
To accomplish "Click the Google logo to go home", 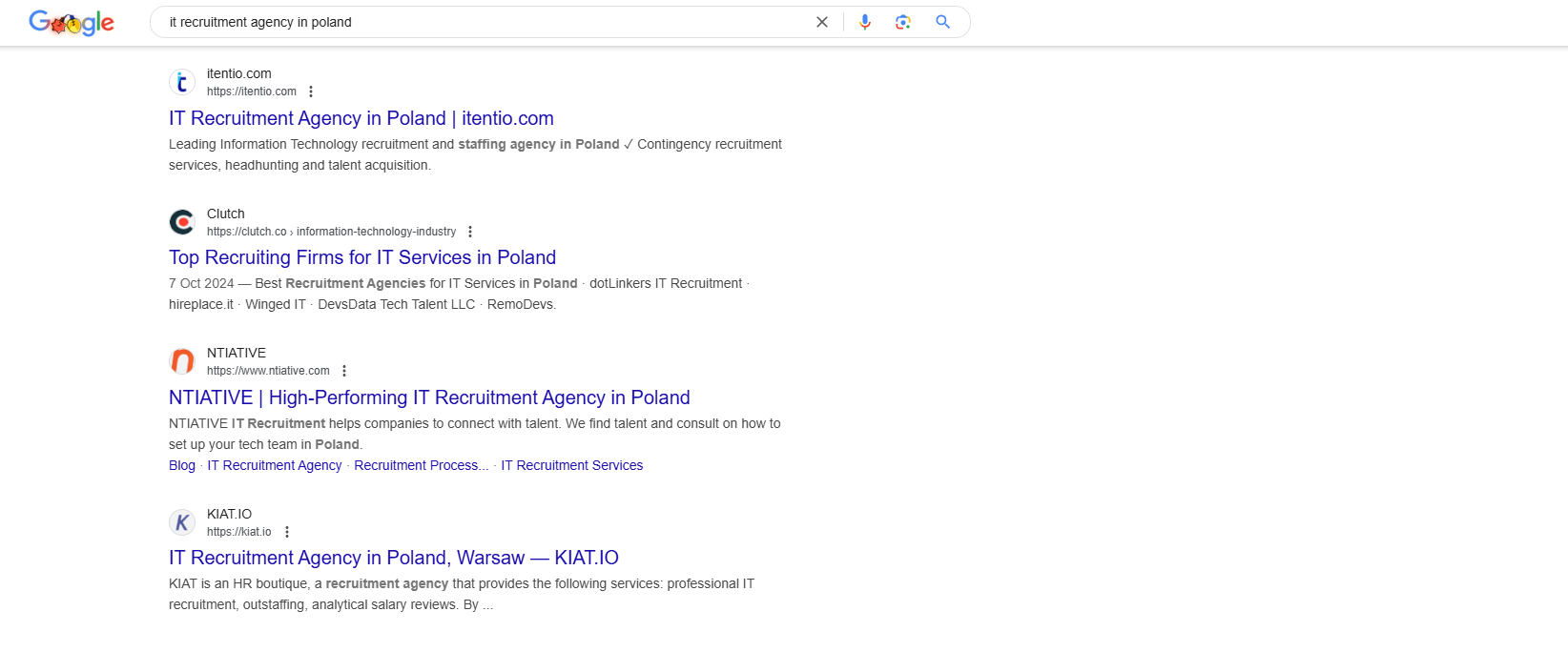I will point(72,23).
